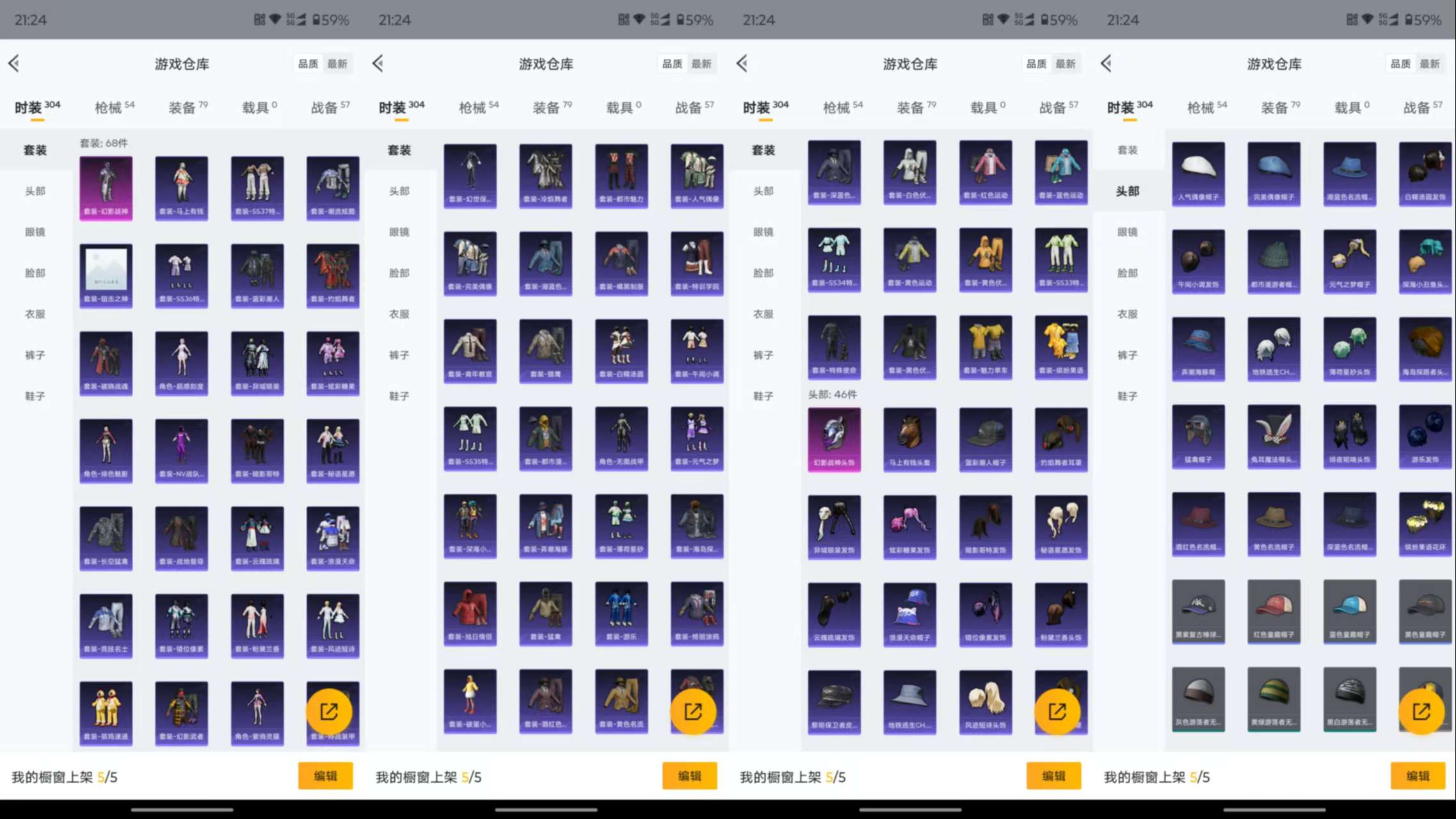Viewport: 1456px width, 819px height.
Task: Open 枪械 54 tab in leftmost screen
Action: pyautogui.click(x=114, y=107)
